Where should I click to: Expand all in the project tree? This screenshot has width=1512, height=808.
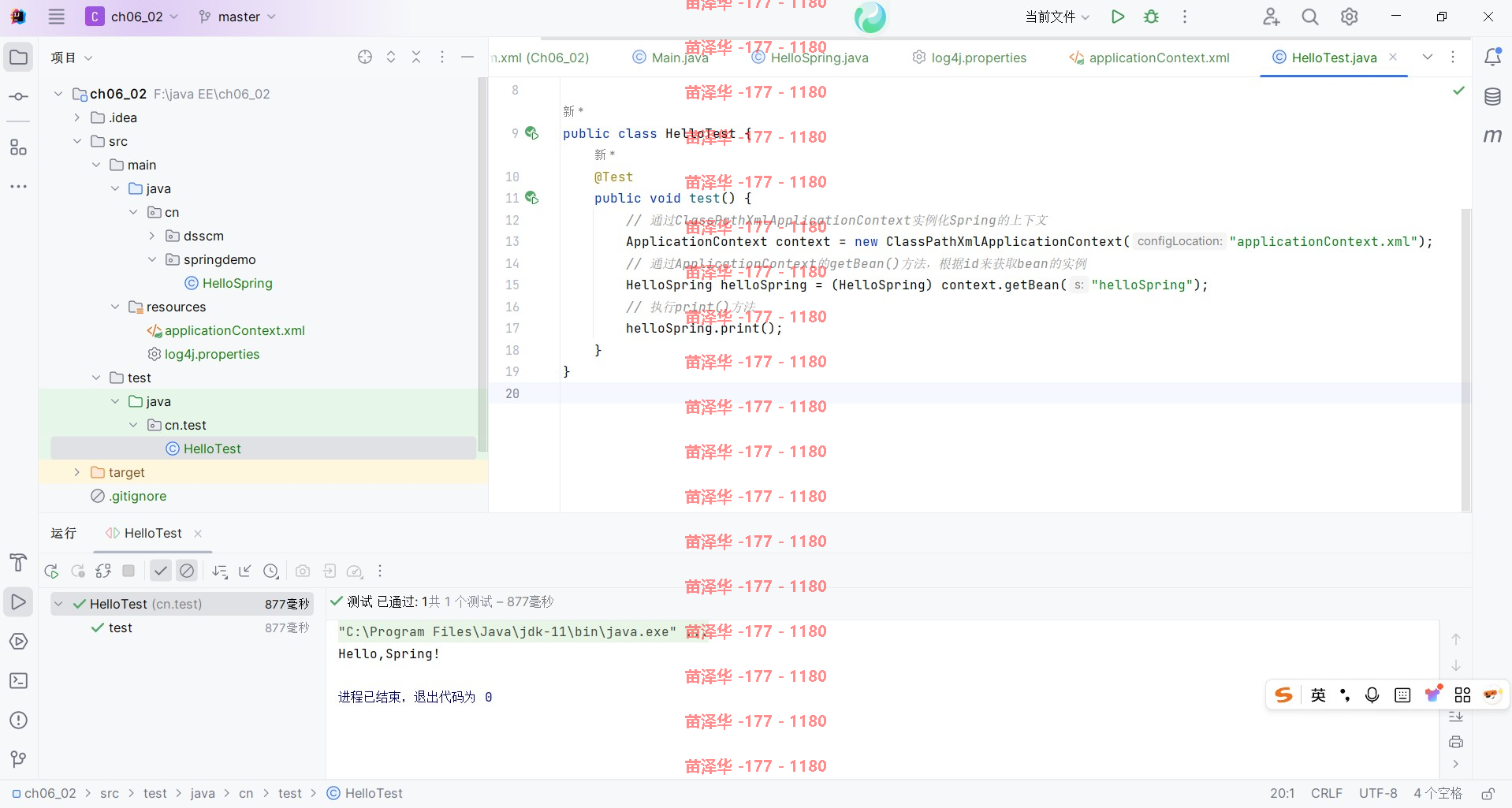point(391,57)
